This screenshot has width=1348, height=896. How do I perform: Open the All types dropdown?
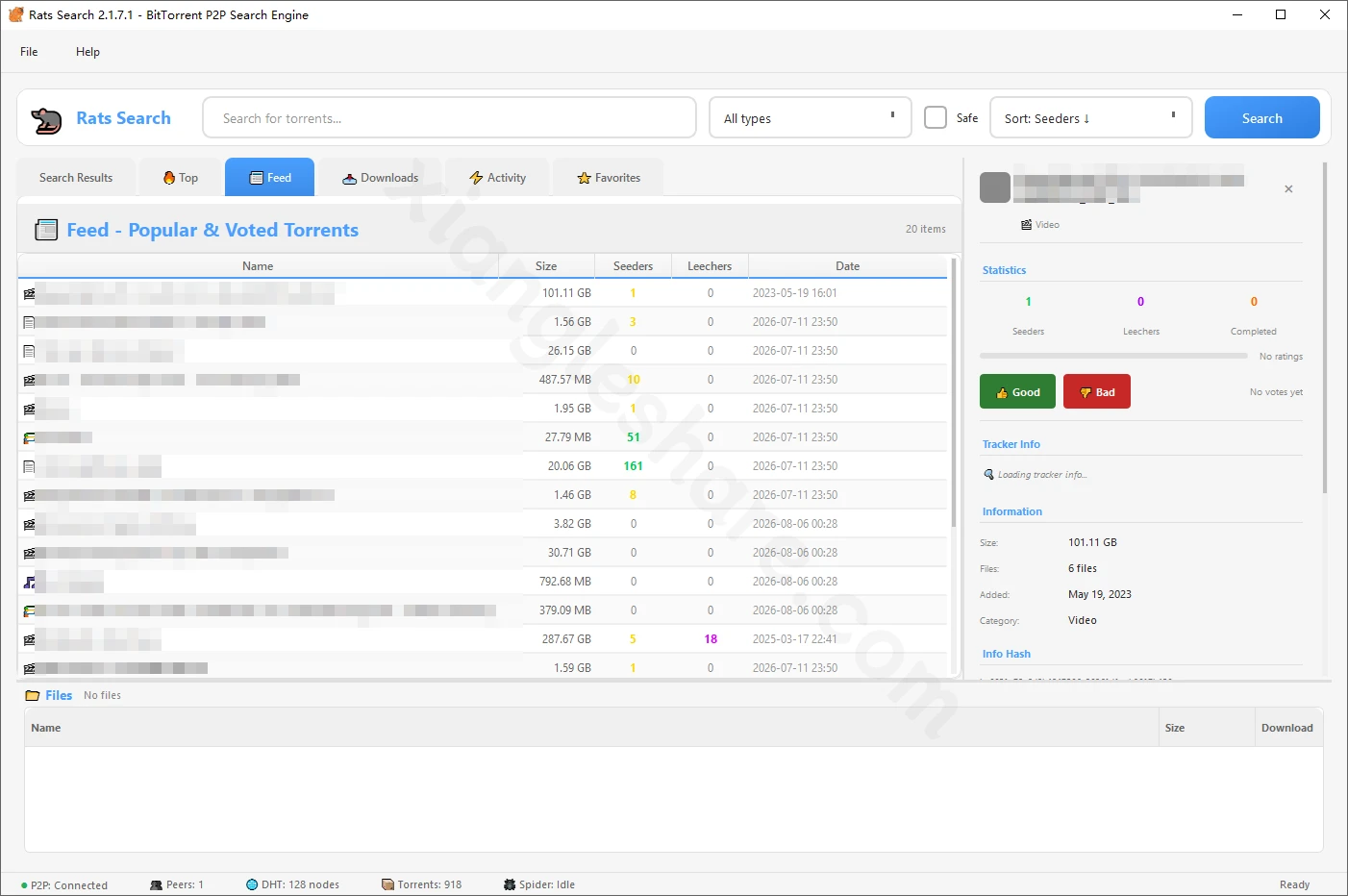(x=811, y=118)
